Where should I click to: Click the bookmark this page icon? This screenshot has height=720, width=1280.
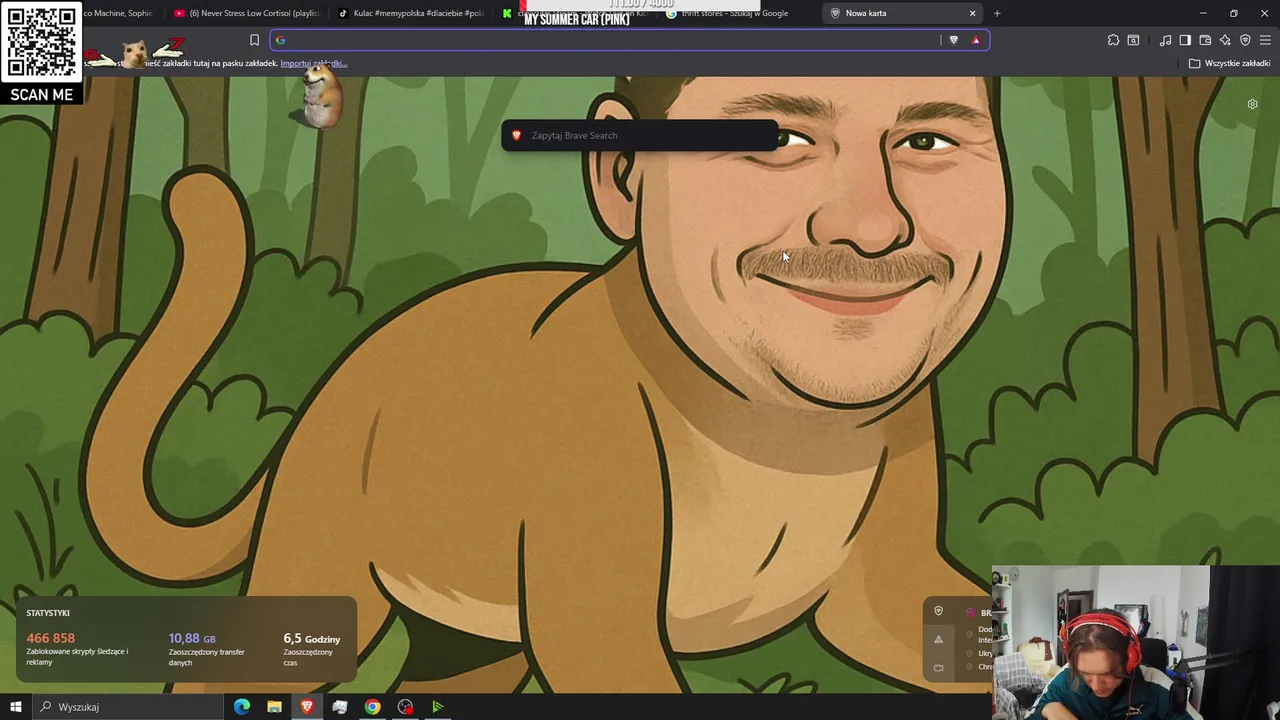[x=254, y=40]
